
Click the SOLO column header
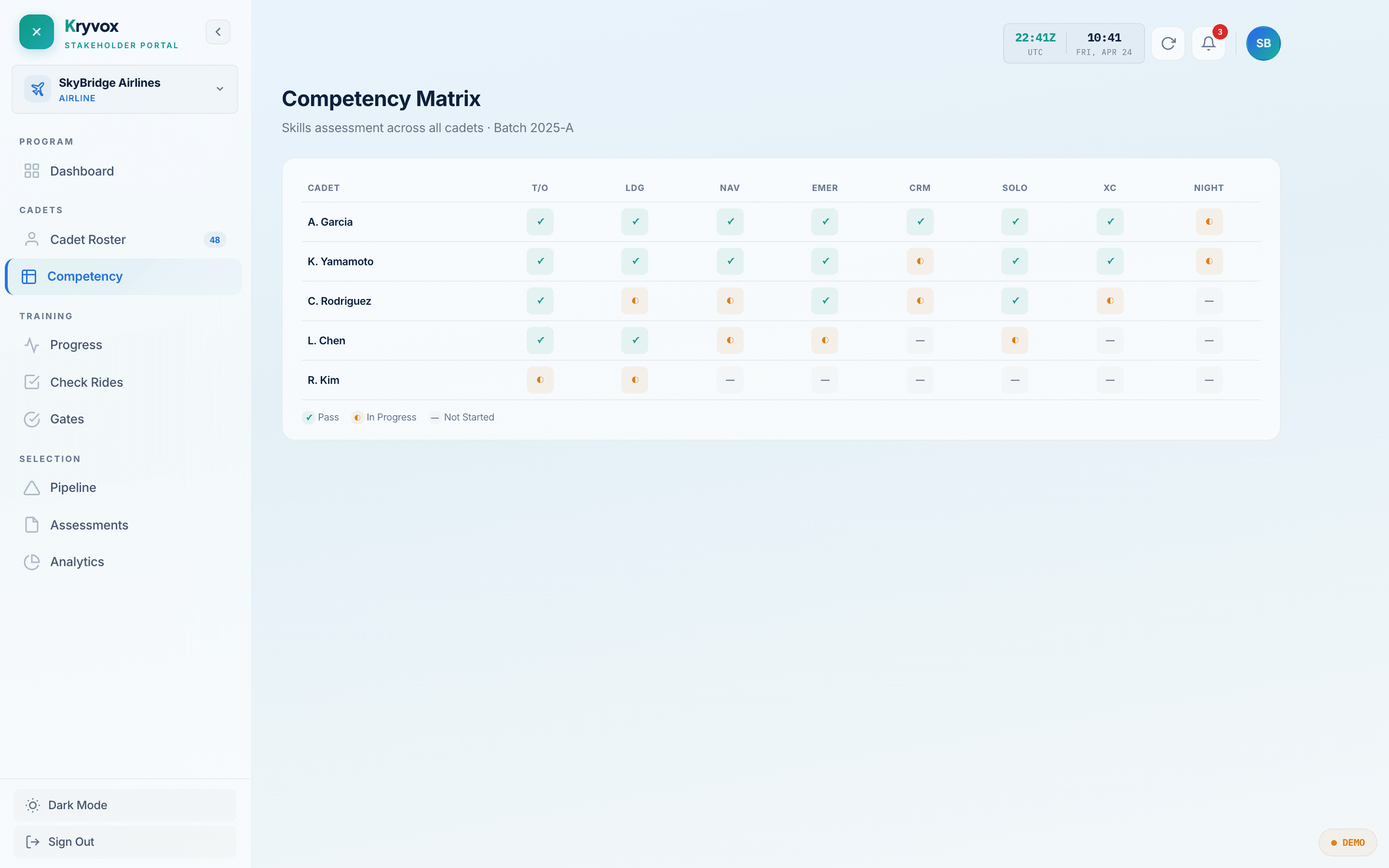[x=1015, y=188]
